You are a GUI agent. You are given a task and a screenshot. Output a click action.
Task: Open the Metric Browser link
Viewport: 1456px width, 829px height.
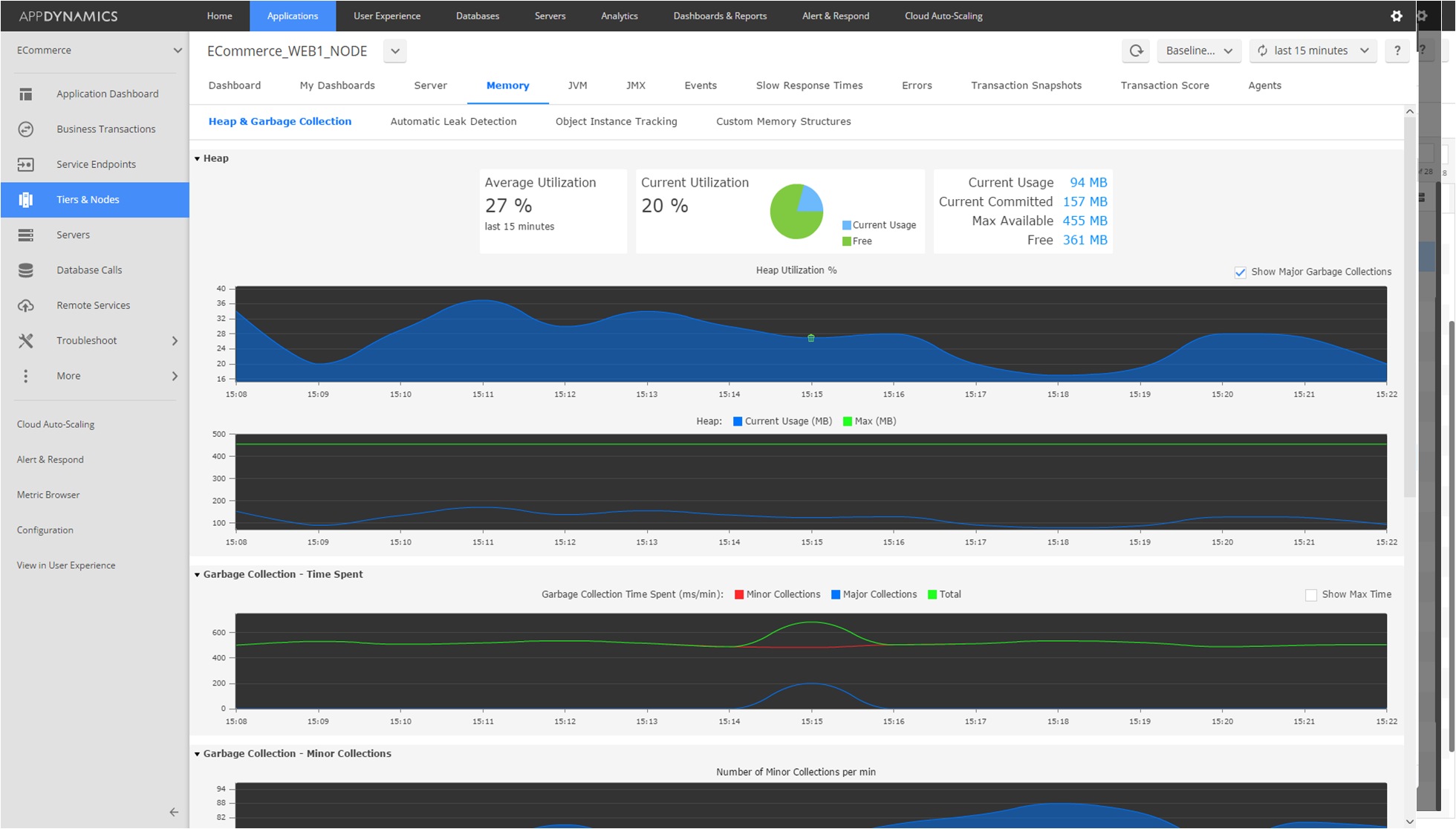coord(48,495)
